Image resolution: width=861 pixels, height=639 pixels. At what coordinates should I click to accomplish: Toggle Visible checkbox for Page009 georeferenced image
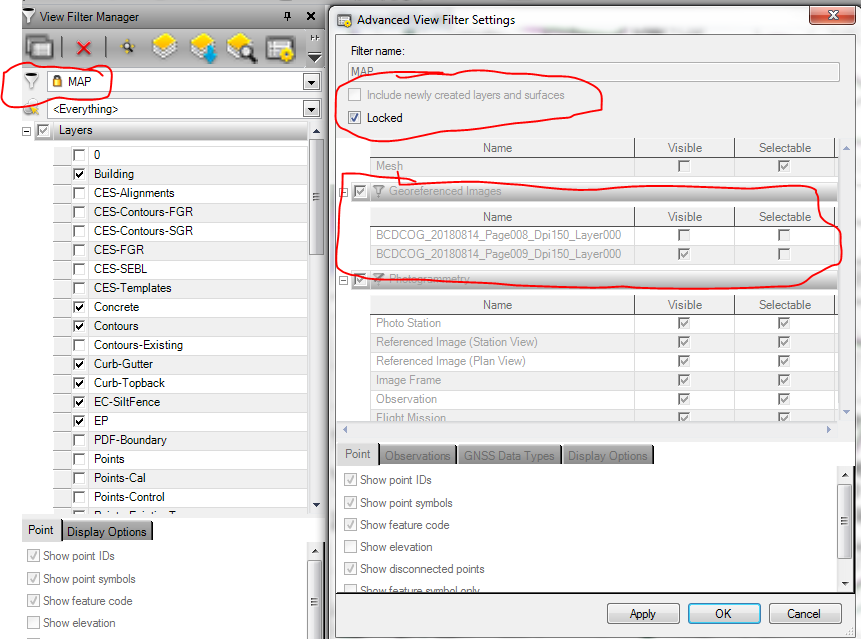click(684, 254)
